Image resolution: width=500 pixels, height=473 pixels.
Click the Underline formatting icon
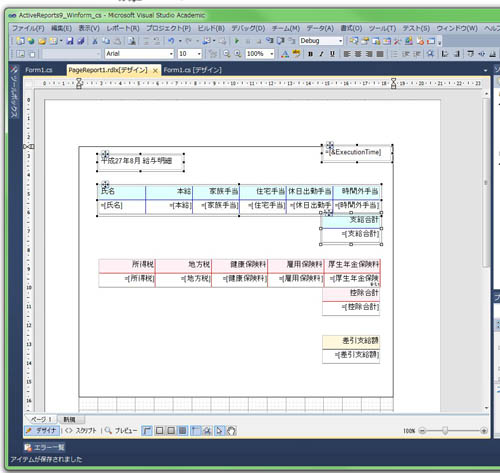[x=332, y=54]
